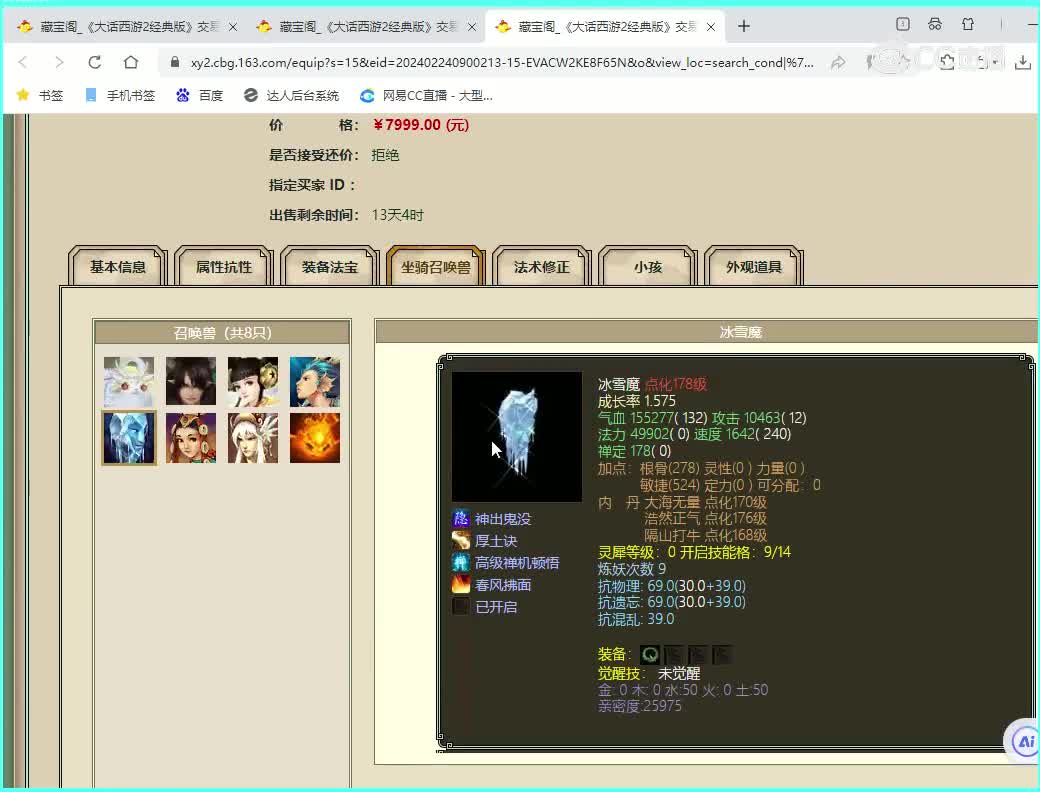Click the third summon equipment slot
The height and width of the screenshot is (792, 1040).
pyautogui.click(x=698, y=655)
